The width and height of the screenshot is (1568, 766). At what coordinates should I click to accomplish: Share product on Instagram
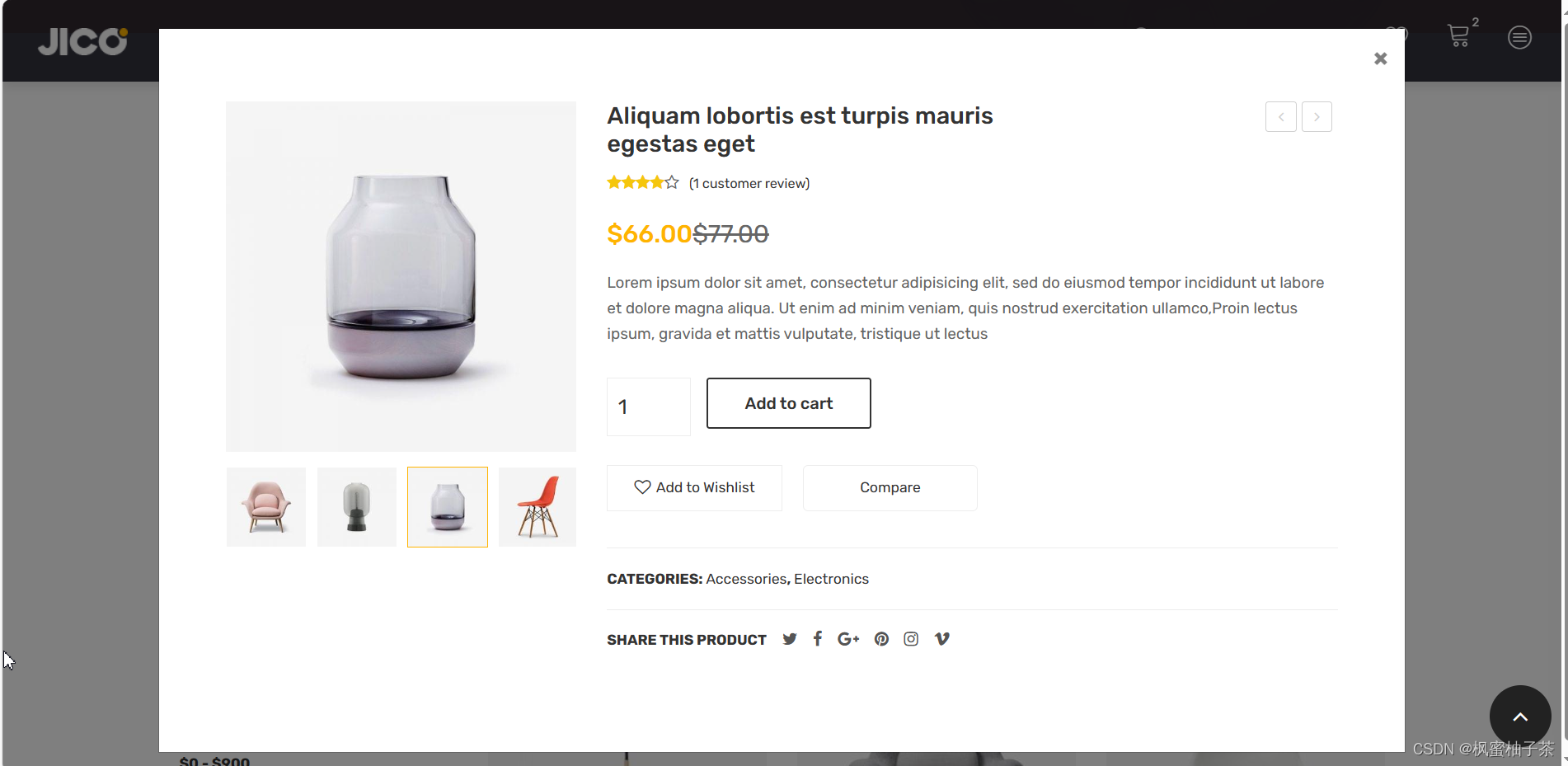tap(911, 639)
